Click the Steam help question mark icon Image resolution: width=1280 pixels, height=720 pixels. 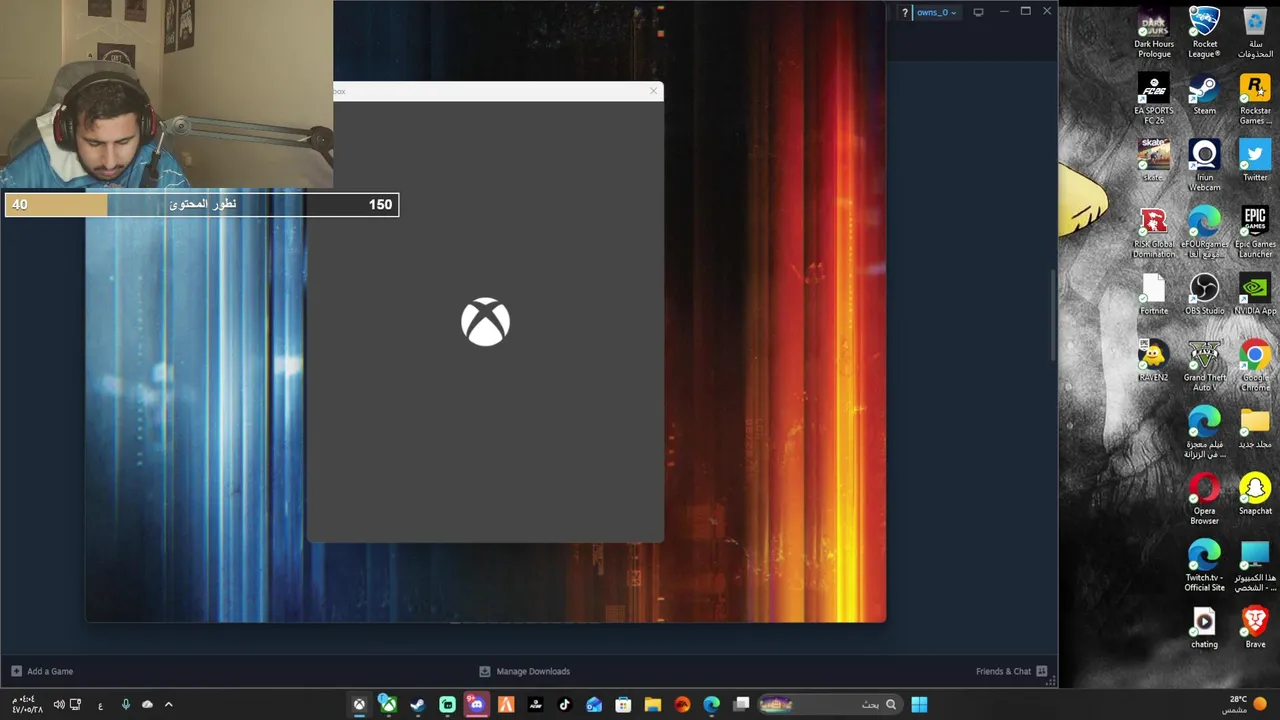pos(904,12)
